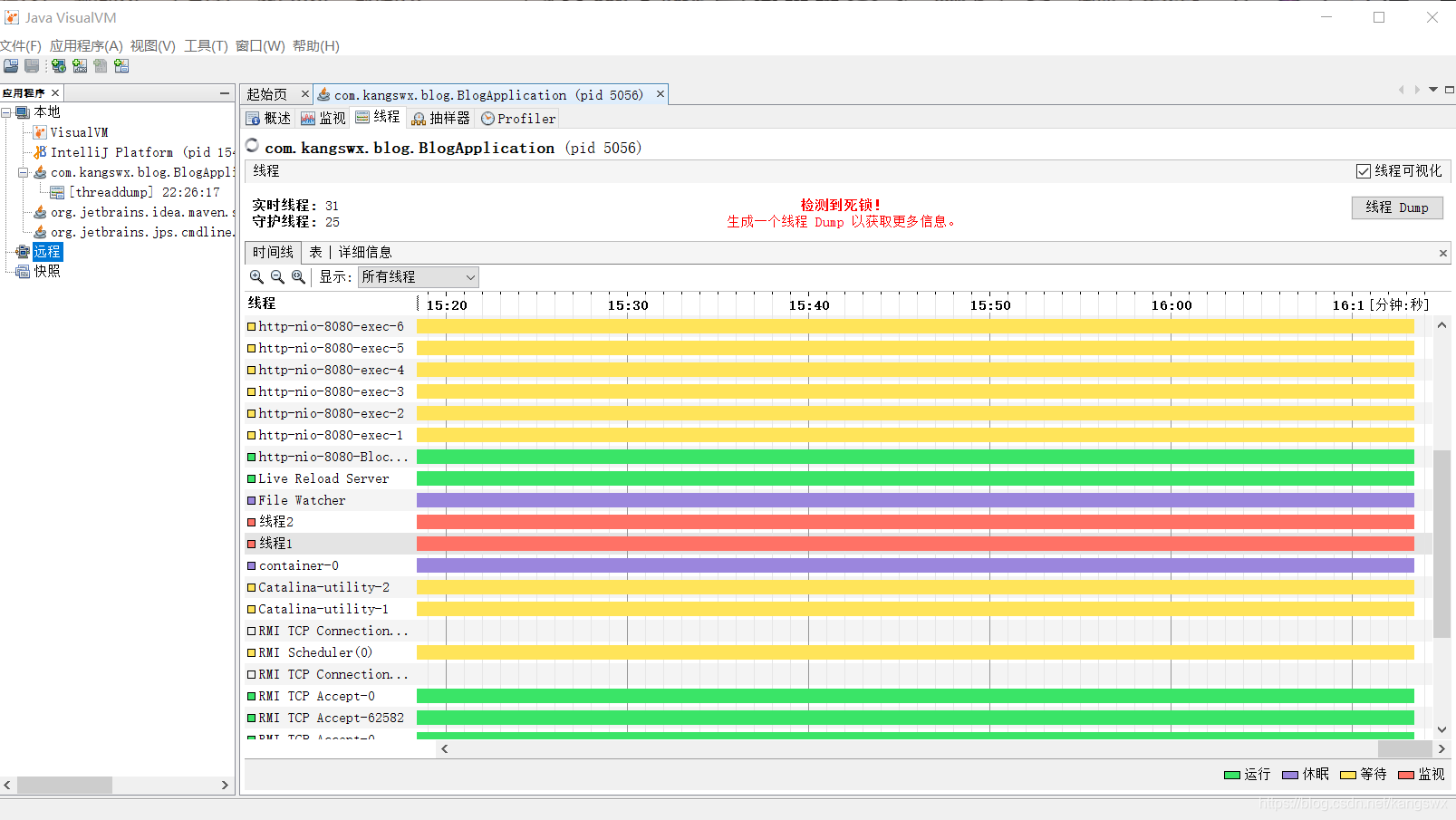
Task: Toggle the 线程可视化 checkbox
Action: coord(1363,170)
